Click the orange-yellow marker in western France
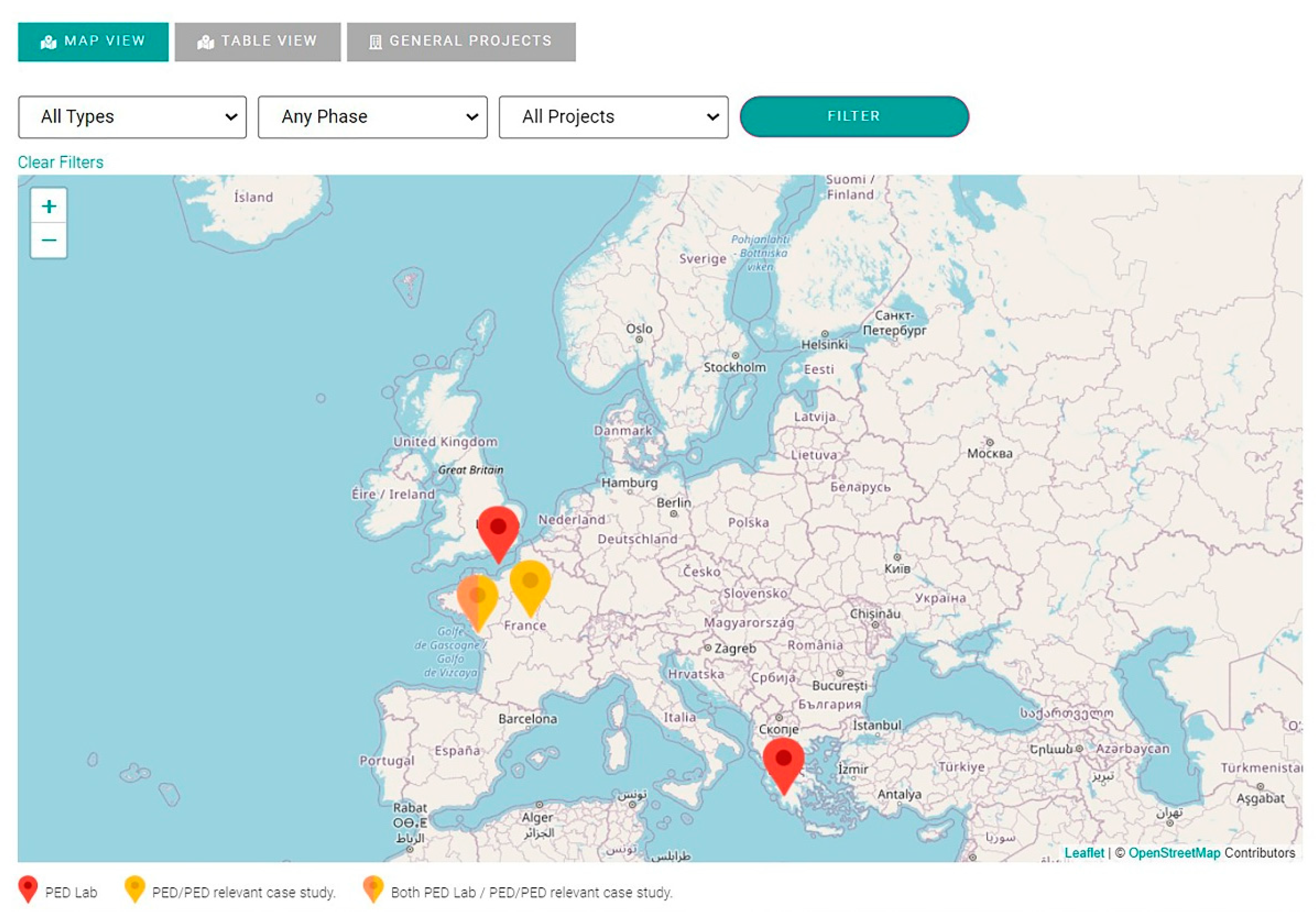Screen dimensions: 1316x918 pos(477,599)
